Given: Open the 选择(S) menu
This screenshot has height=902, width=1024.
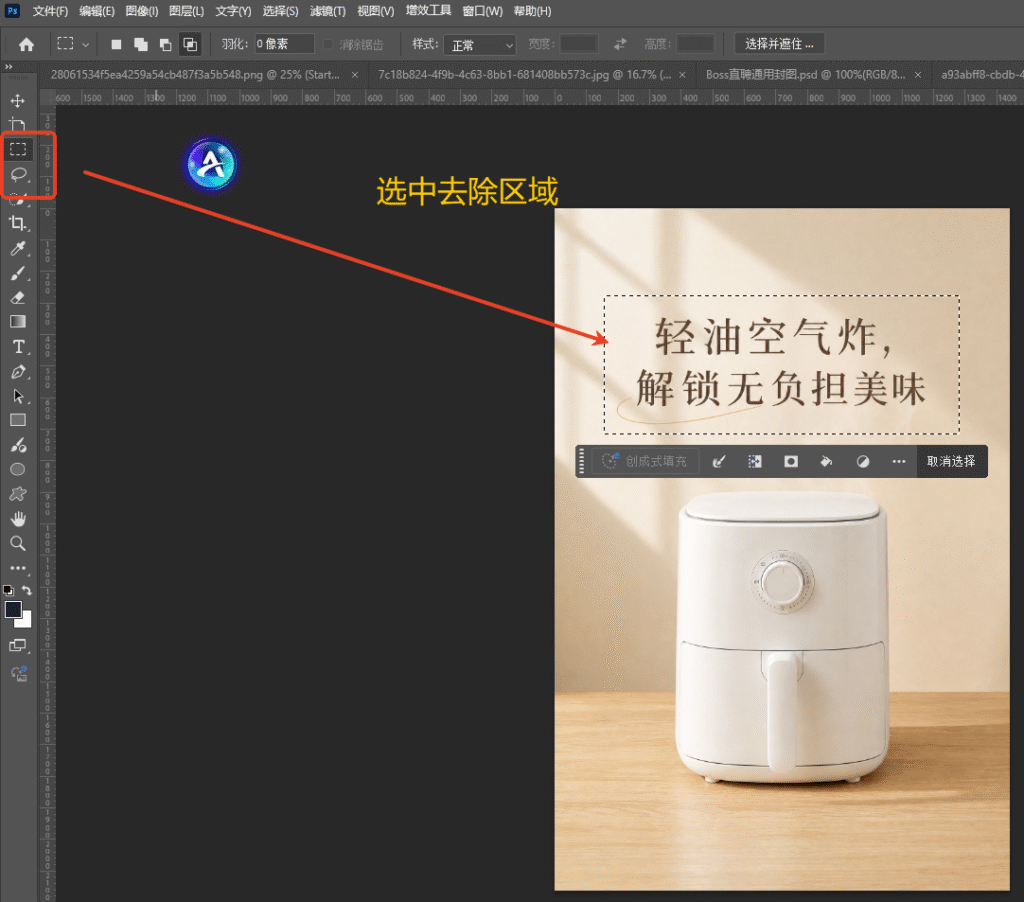Looking at the screenshot, I should (x=280, y=11).
